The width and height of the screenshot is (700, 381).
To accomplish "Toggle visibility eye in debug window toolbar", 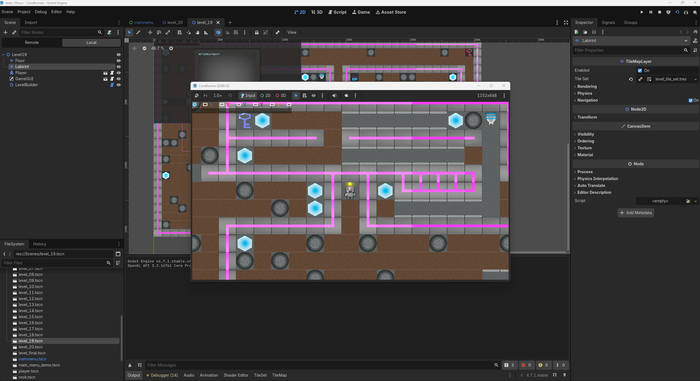I will coord(313,96).
